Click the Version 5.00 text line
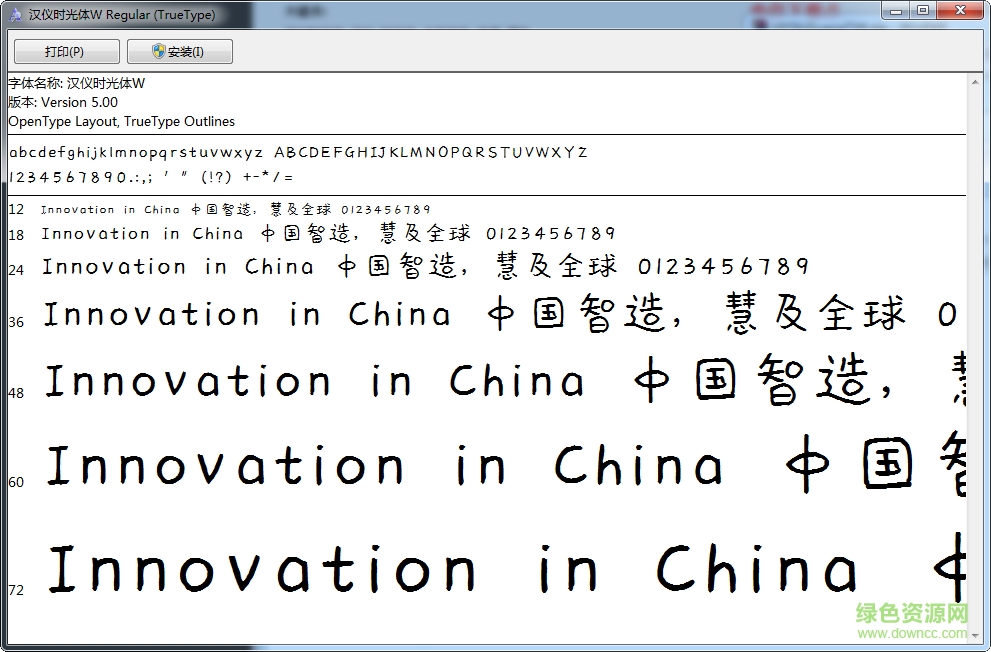Viewport: 991px width, 652px height. point(63,102)
